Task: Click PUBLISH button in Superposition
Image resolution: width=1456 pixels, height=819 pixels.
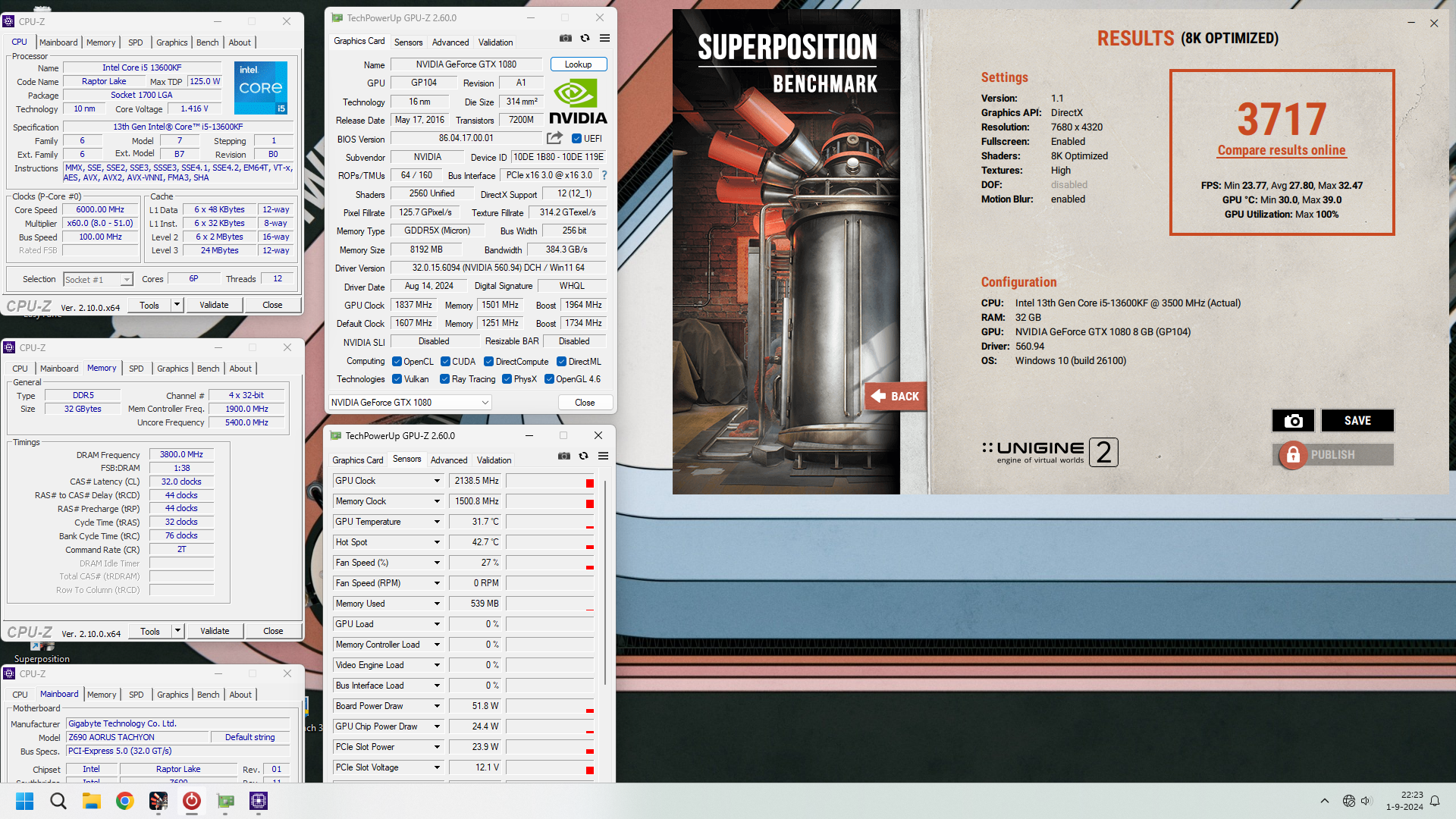Action: click(1332, 455)
